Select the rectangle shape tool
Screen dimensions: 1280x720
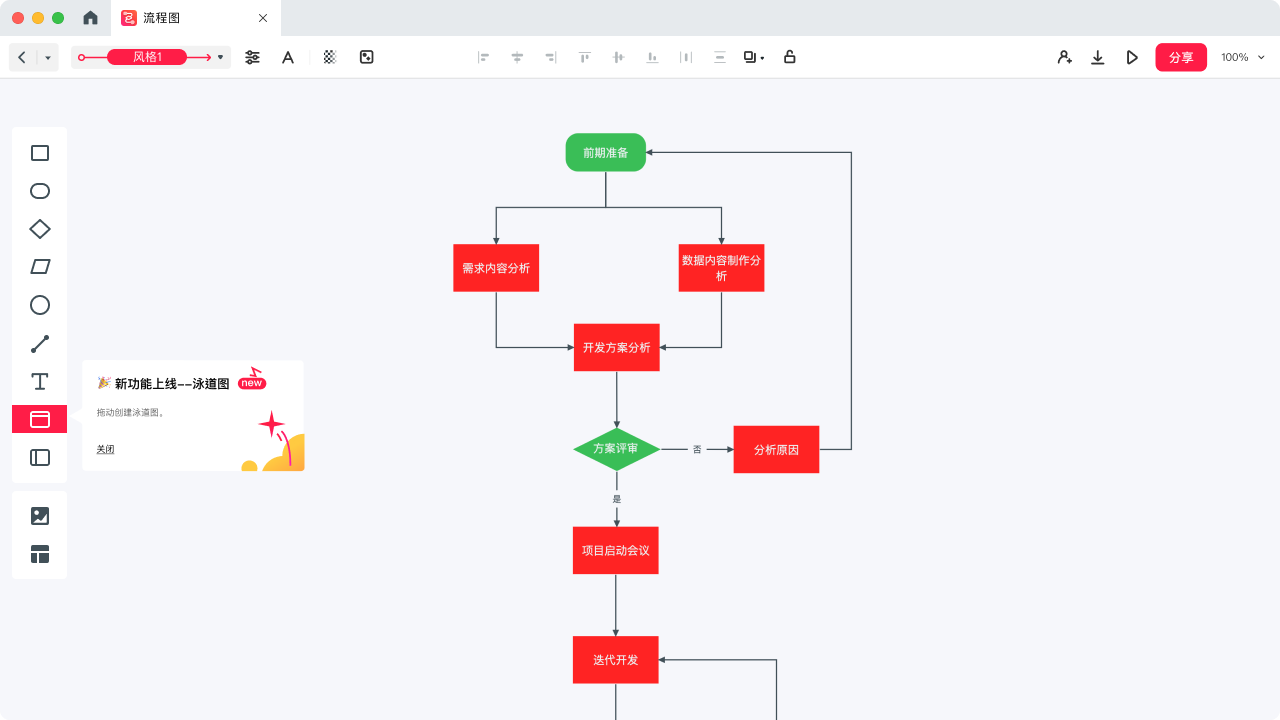(40, 153)
